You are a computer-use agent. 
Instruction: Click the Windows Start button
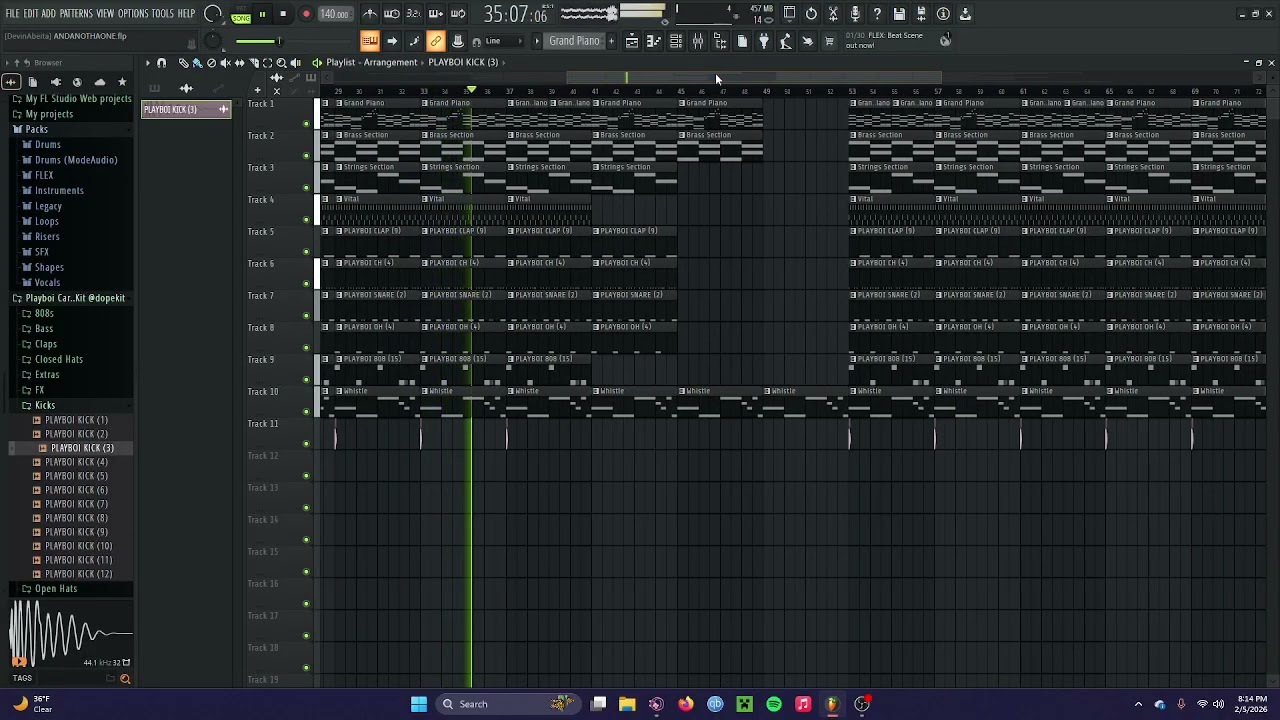(419, 704)
